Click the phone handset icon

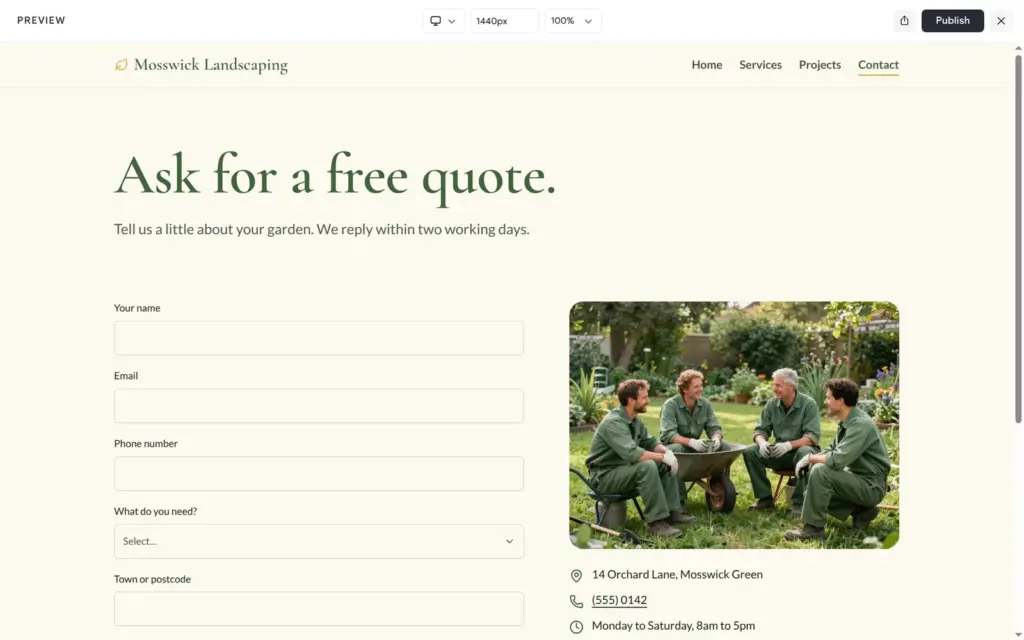pyautogui.click(x=576, y=601)
